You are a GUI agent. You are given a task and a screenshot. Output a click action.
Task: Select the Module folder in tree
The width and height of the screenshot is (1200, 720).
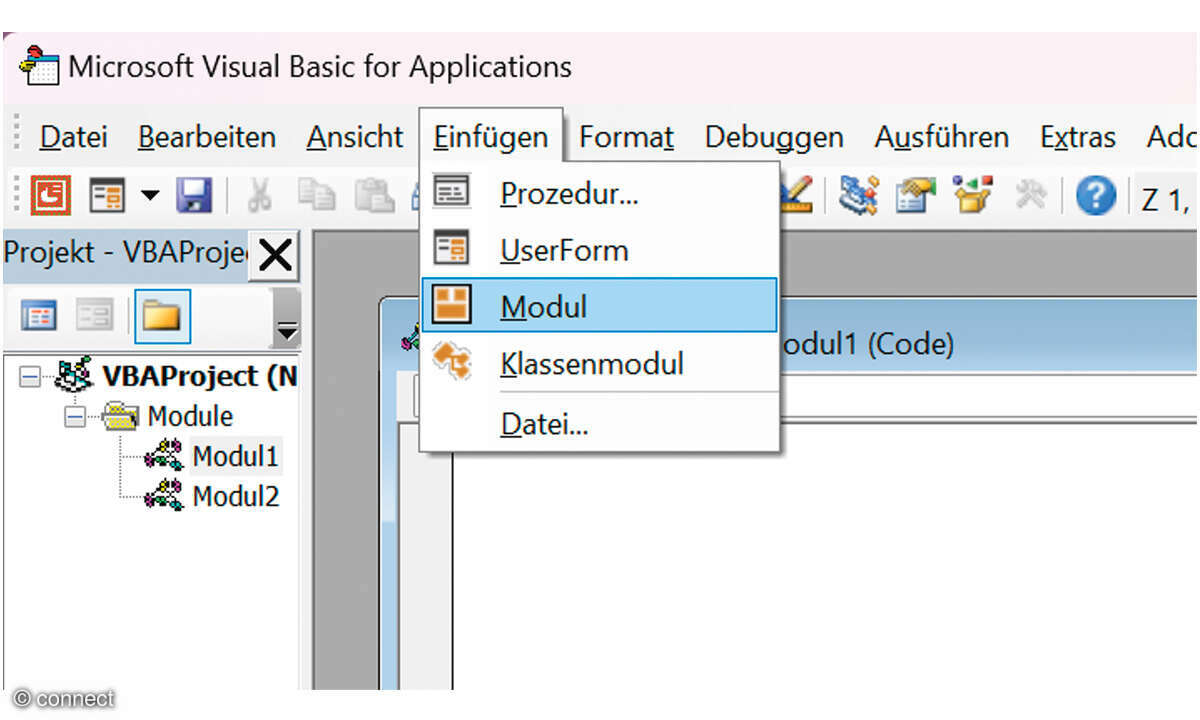point(190,416)
